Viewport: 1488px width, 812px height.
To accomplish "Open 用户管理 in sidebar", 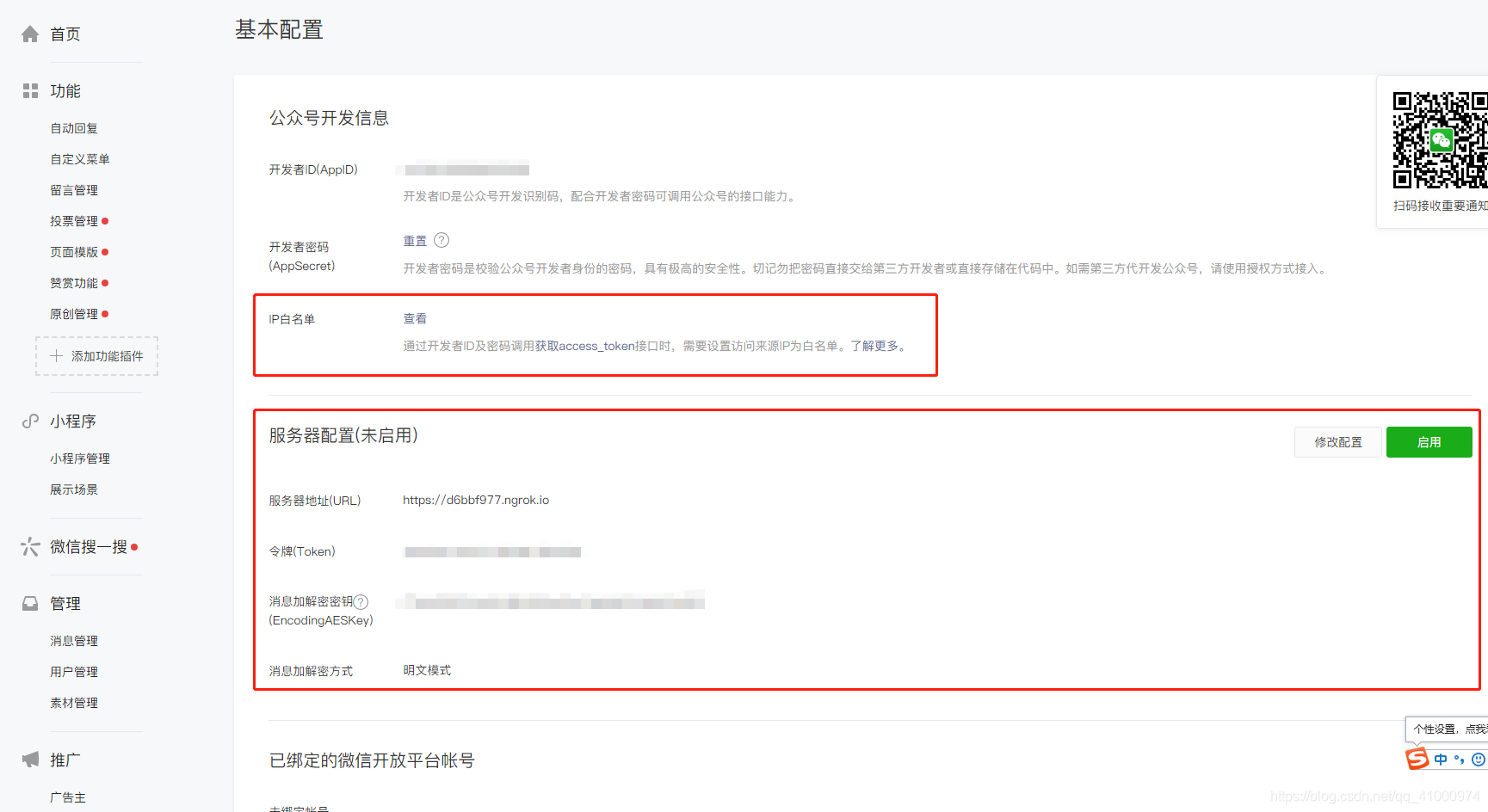I will click(74, 672).
